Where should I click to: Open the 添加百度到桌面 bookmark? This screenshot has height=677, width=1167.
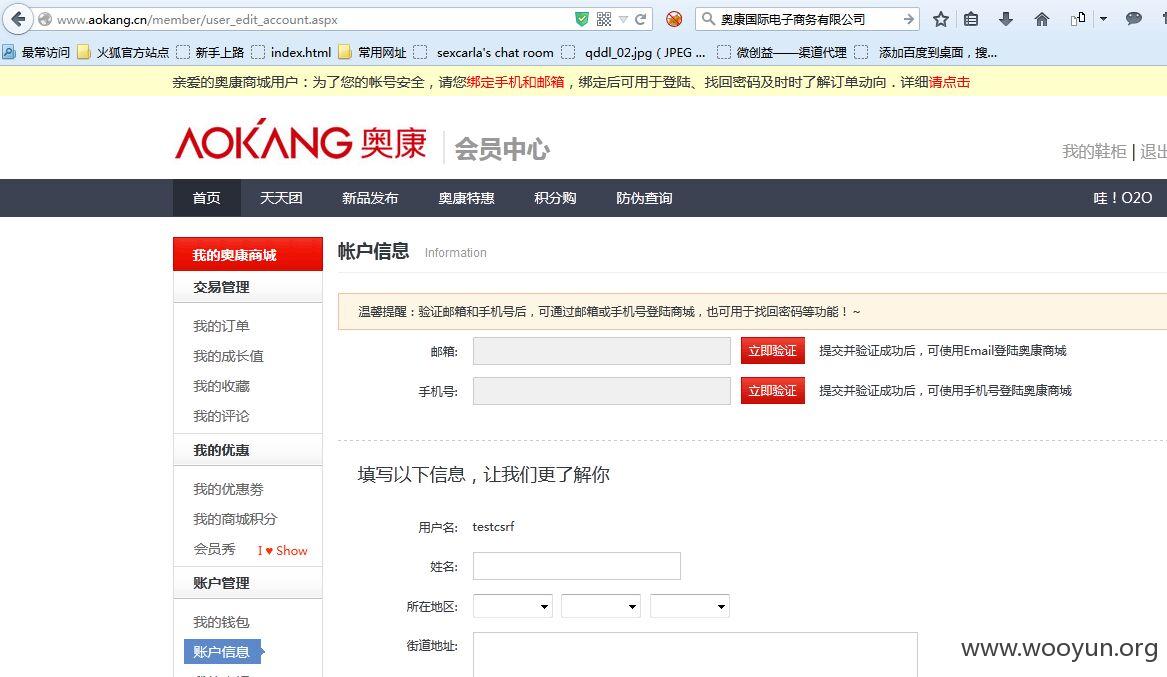point(926,52)
